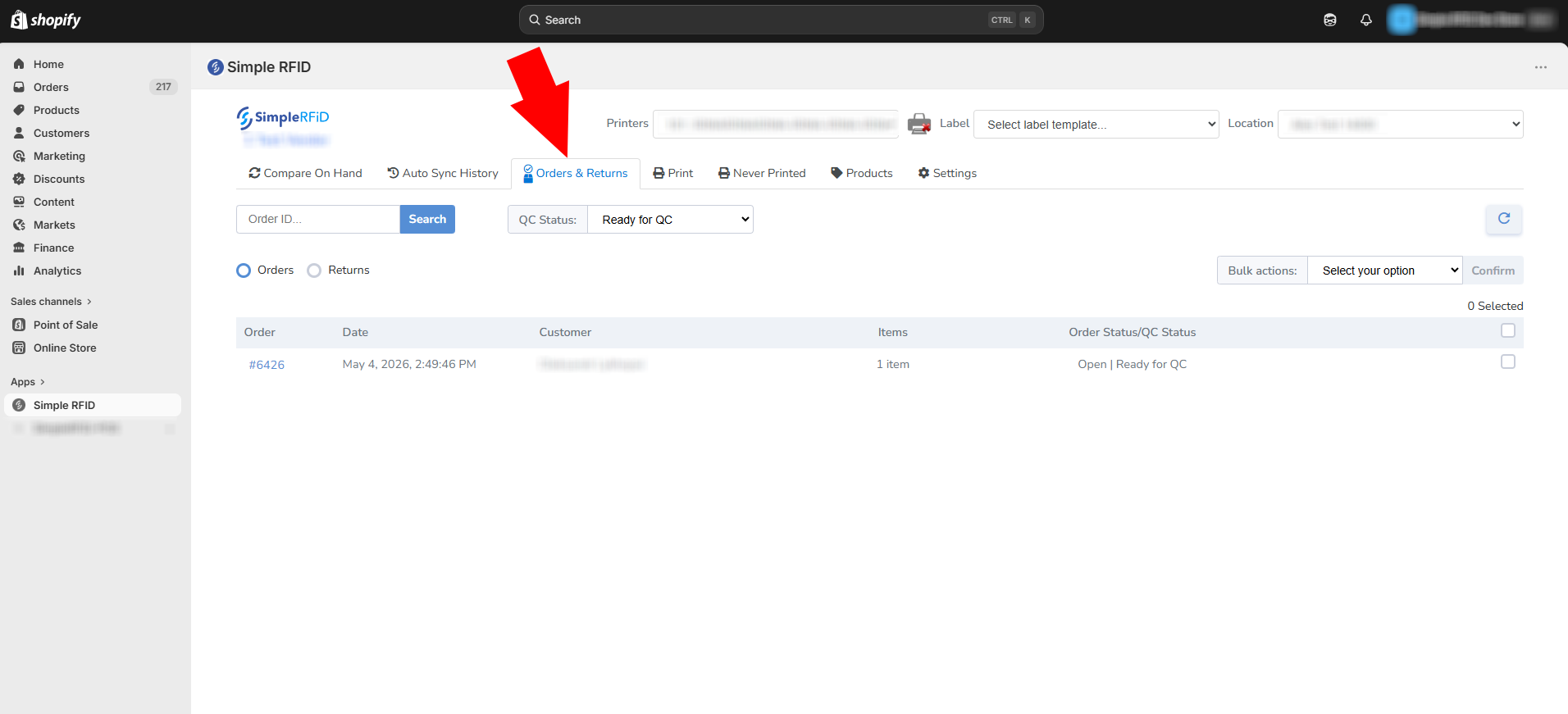Click the blue Search button
The width and height of the screenshot is (1568, 714).
pos(427,219)
